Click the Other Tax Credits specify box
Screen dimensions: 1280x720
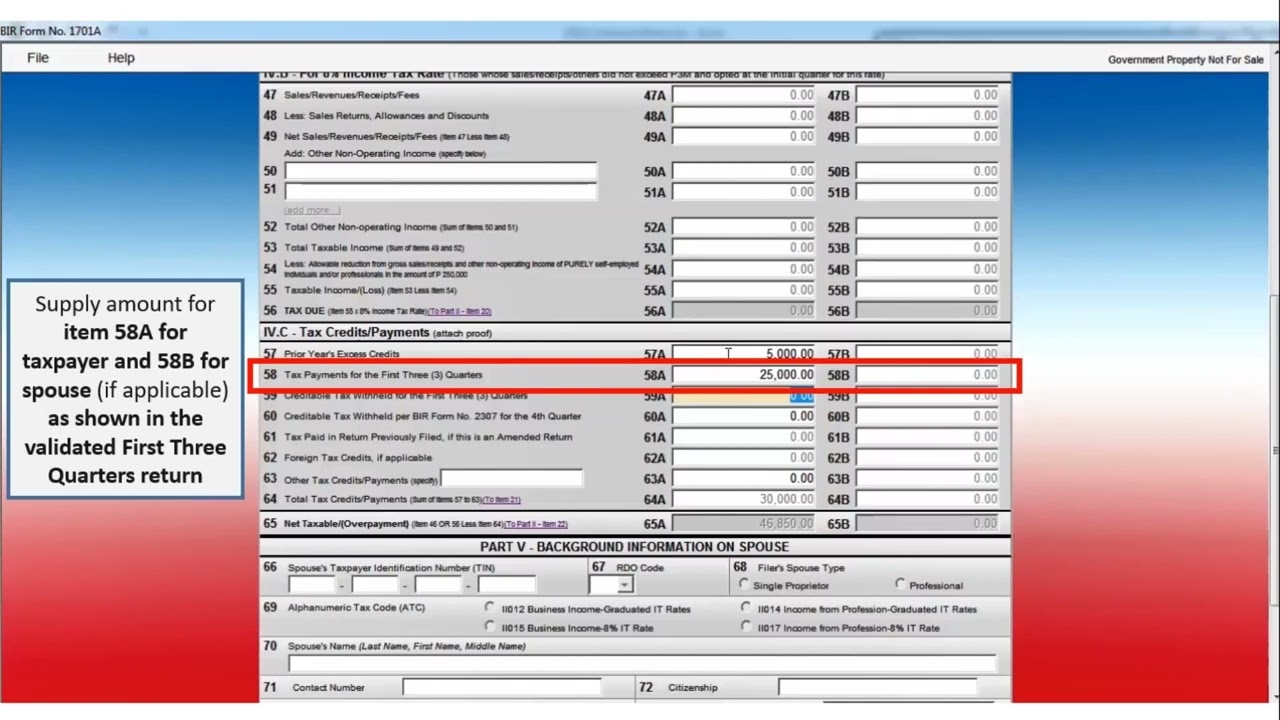click(511, 479)
